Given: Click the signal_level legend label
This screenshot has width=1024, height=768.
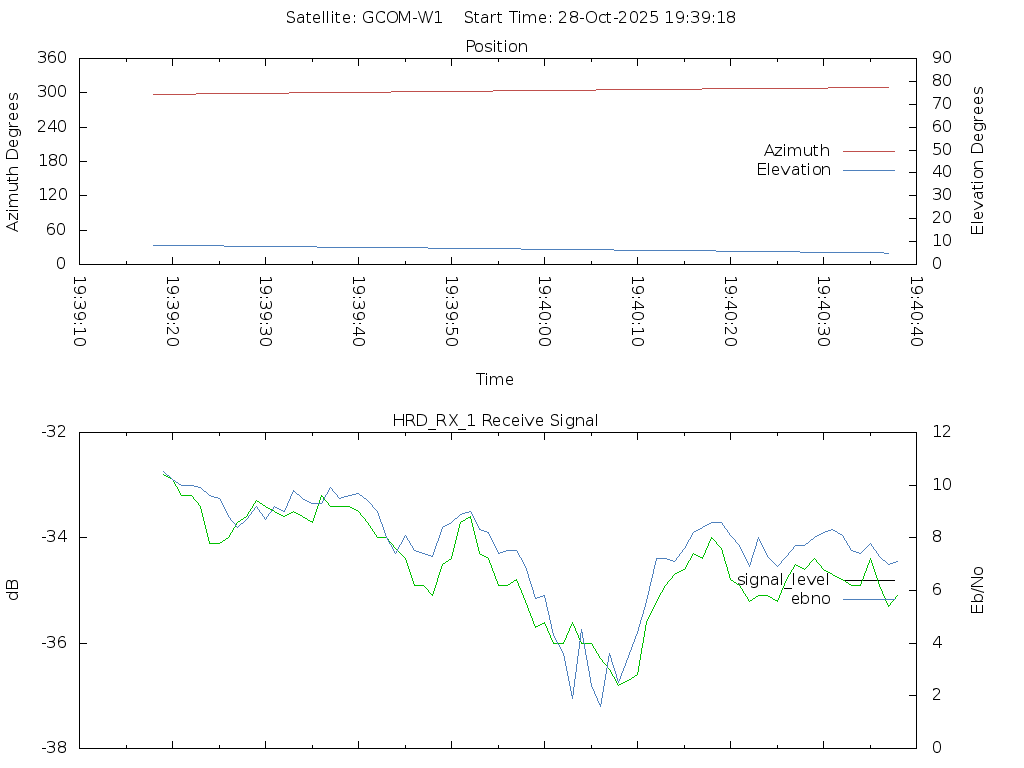Looking at the screenshot, I should 783,580.
